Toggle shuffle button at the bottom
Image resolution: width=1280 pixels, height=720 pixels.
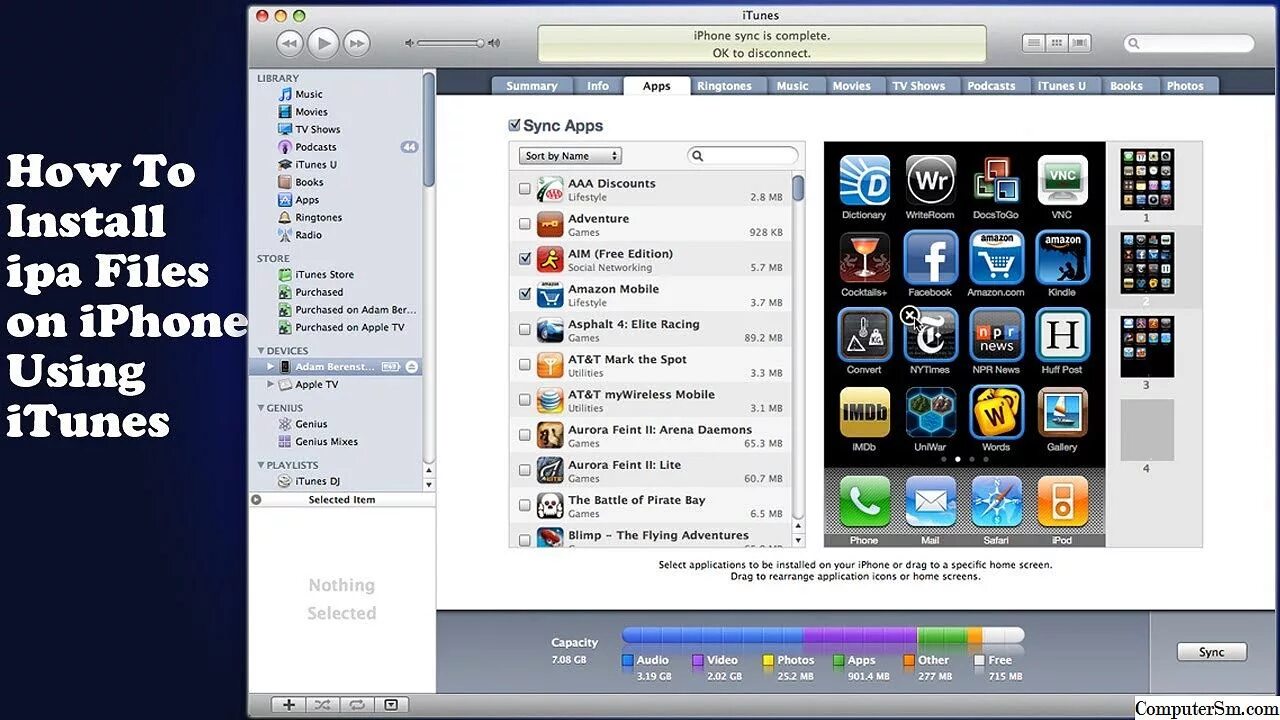[322, 705]
